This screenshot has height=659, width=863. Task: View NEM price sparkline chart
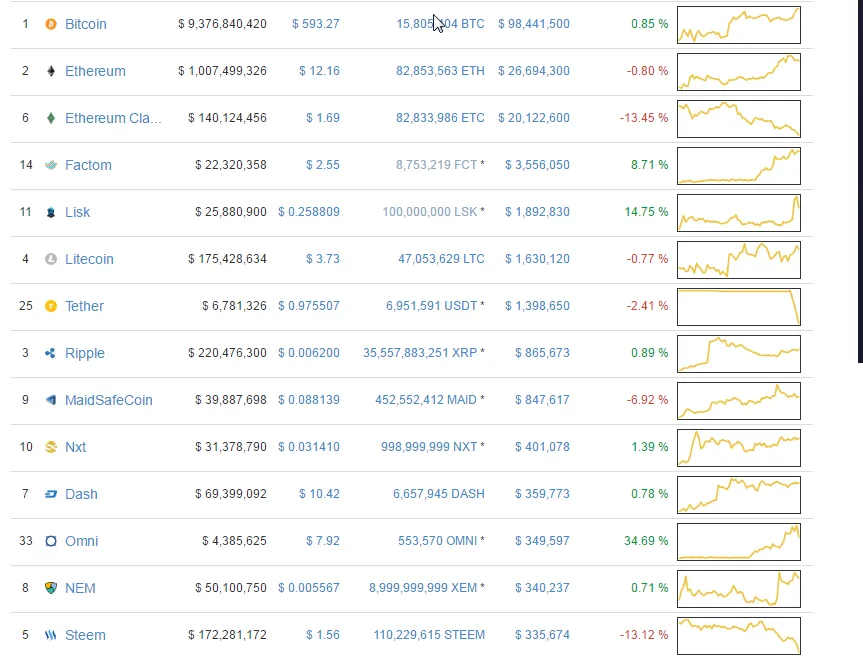click(739, 589)
